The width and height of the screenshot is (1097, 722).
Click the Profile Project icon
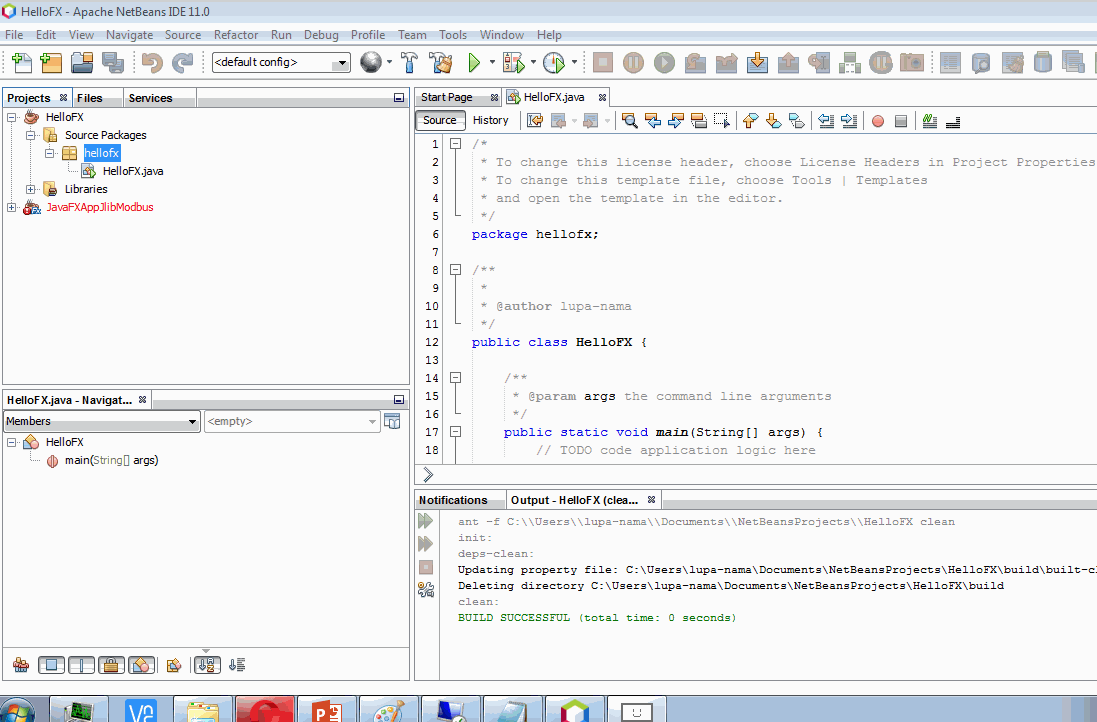point(554,63)
